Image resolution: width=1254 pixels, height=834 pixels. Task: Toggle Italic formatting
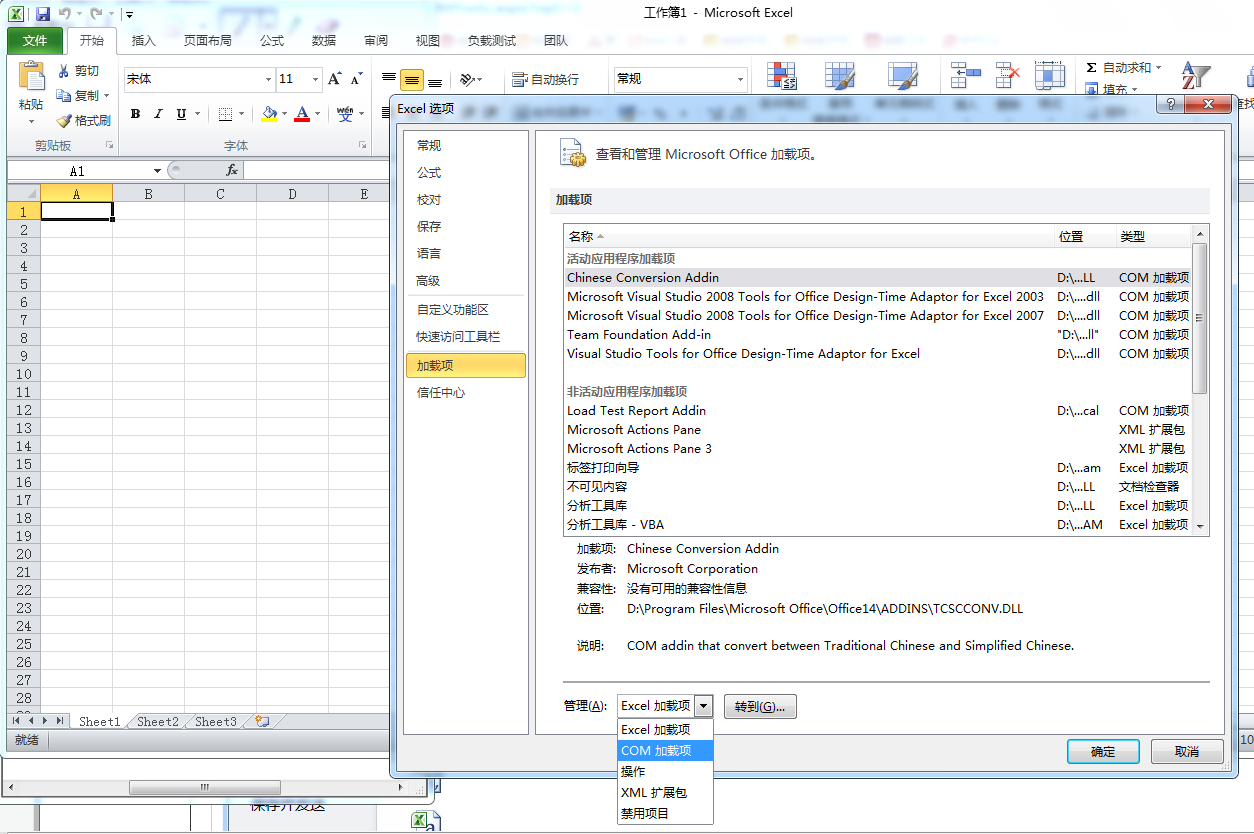tap(158, 114)
